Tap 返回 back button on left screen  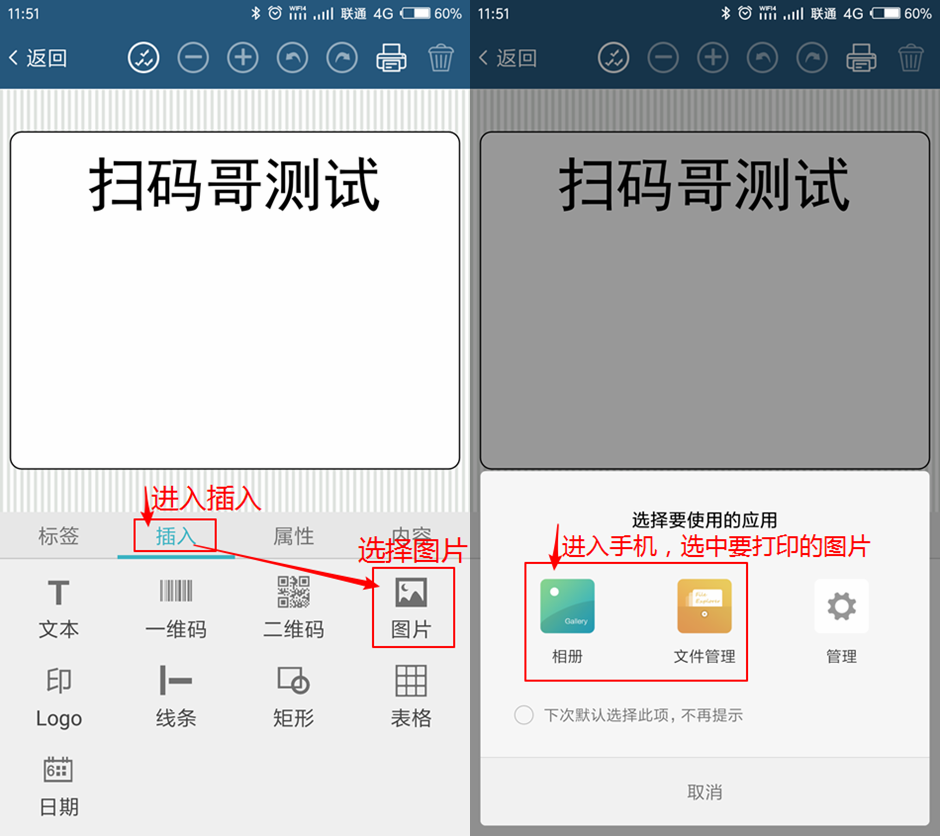(x=38, y=58)
